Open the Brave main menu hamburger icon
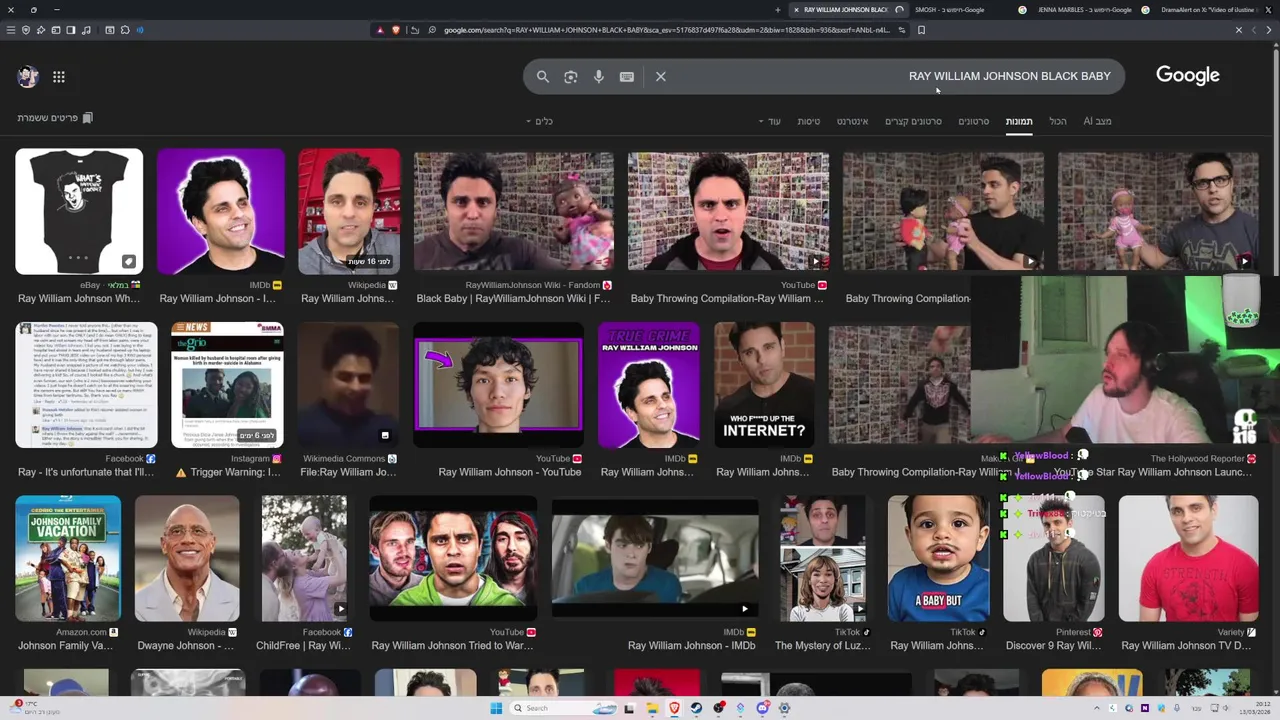The image size is (1280, 720). click(10, 30)
